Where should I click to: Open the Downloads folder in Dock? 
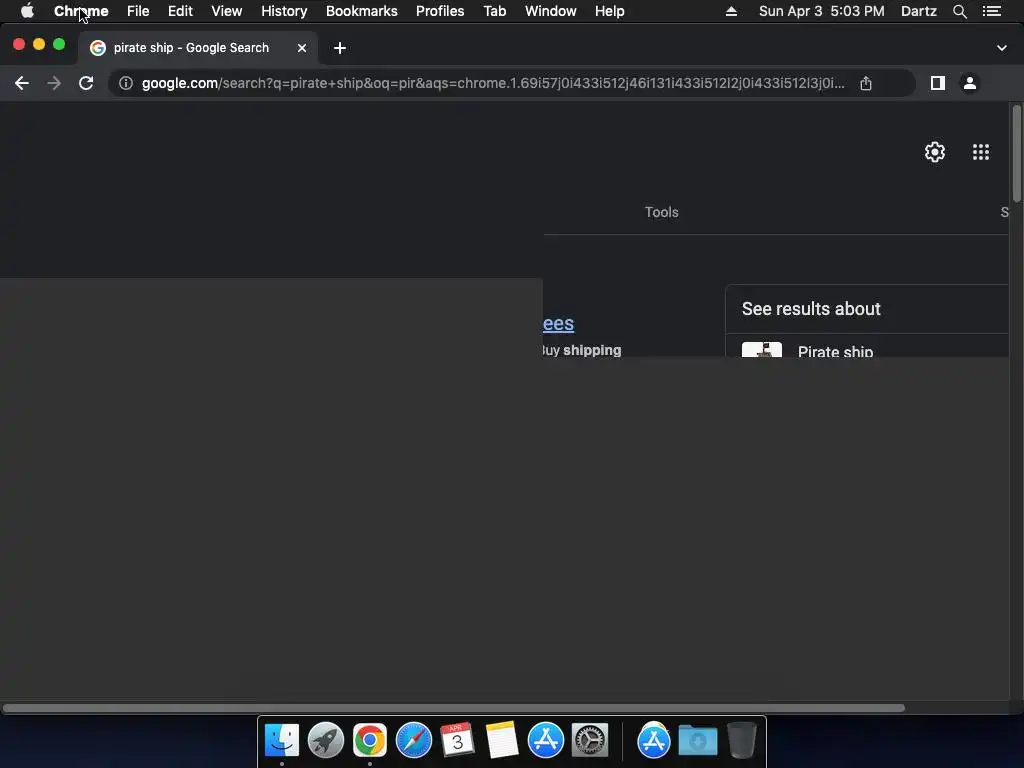(x=697, y=740)
